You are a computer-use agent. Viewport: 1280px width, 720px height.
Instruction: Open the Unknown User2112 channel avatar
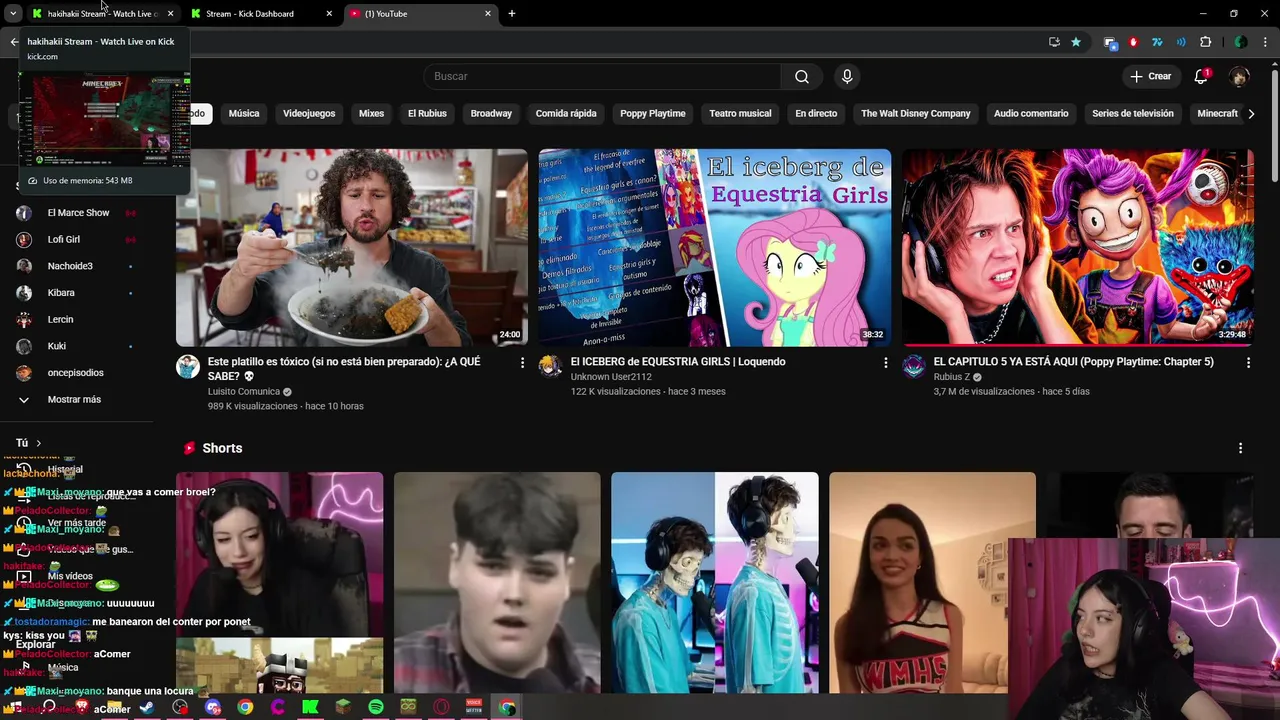550,366
